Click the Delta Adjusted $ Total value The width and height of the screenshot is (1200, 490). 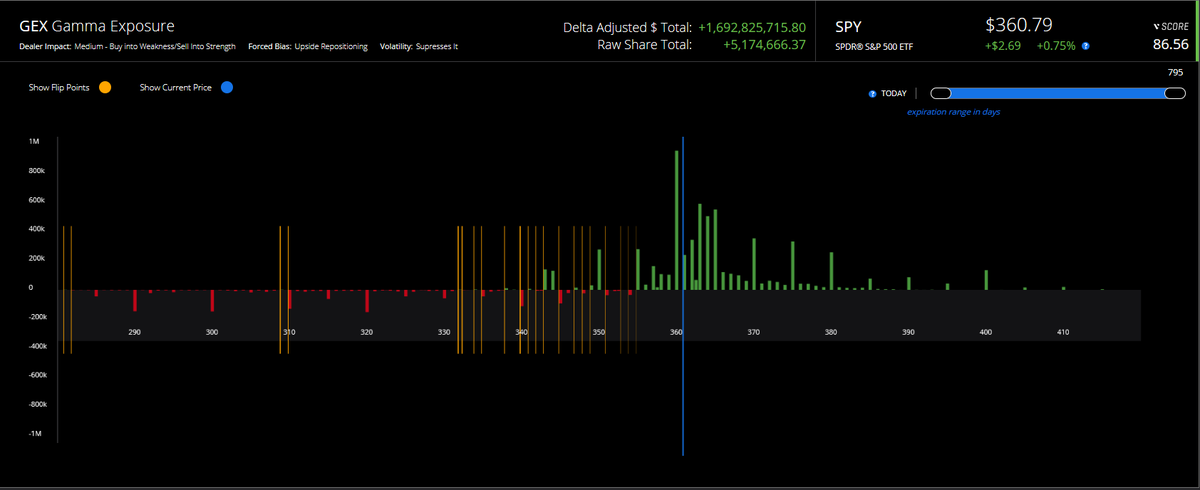click(752, 27)
